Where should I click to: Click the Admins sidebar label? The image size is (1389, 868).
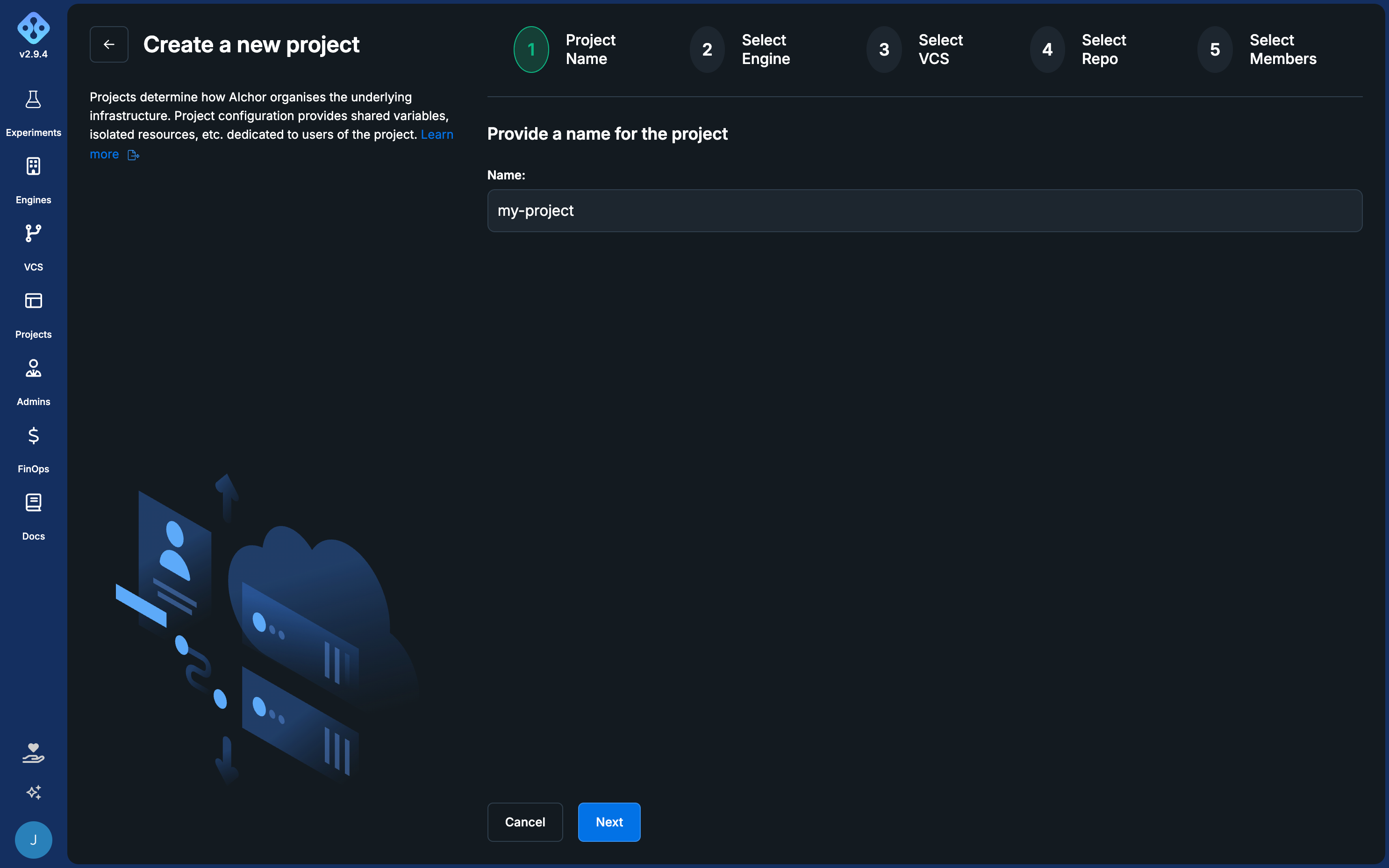tap(33, 402)
